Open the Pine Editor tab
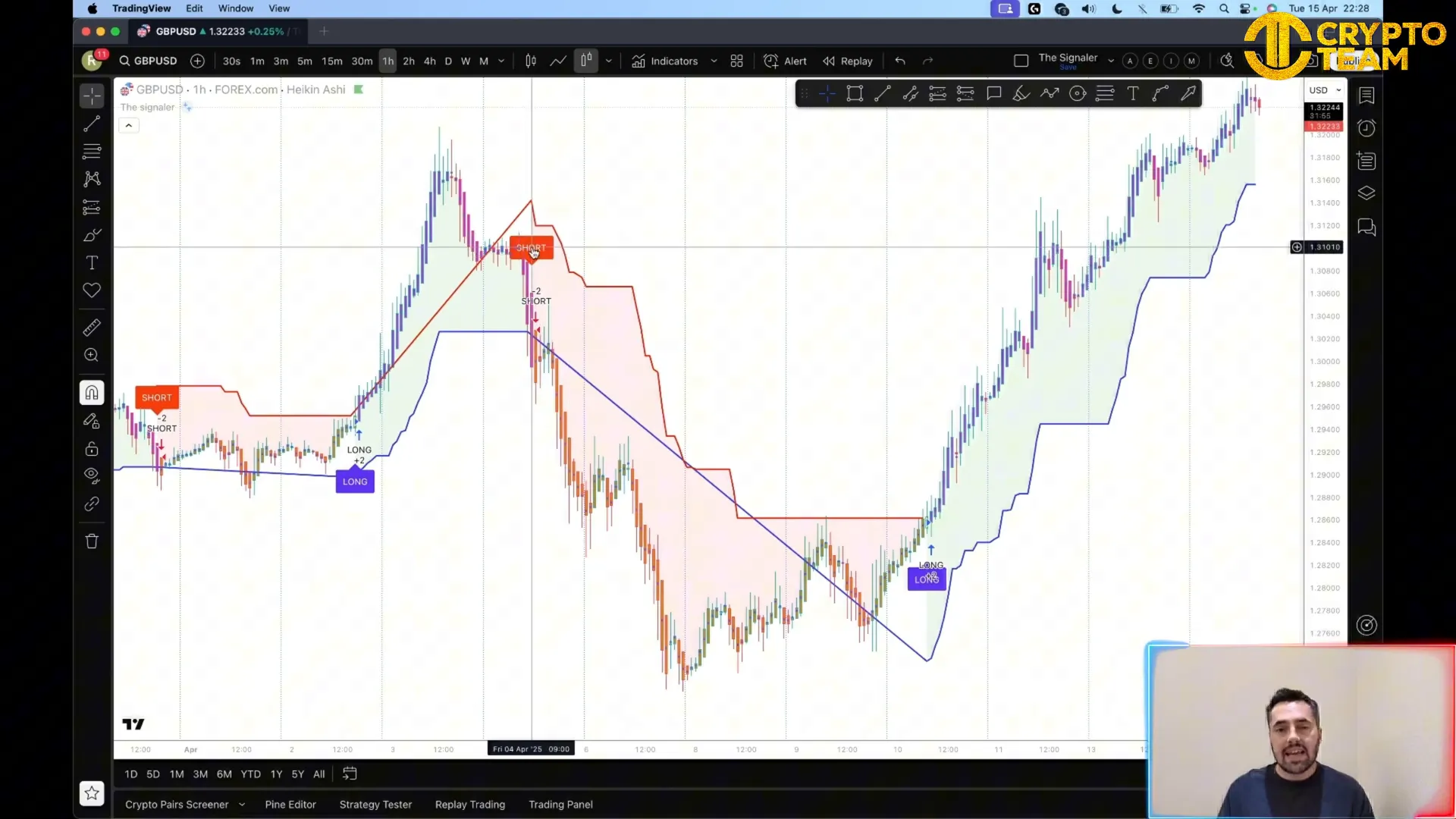Image resolution: width=1456 pixels, height=819 pixels. pos(290,805)
